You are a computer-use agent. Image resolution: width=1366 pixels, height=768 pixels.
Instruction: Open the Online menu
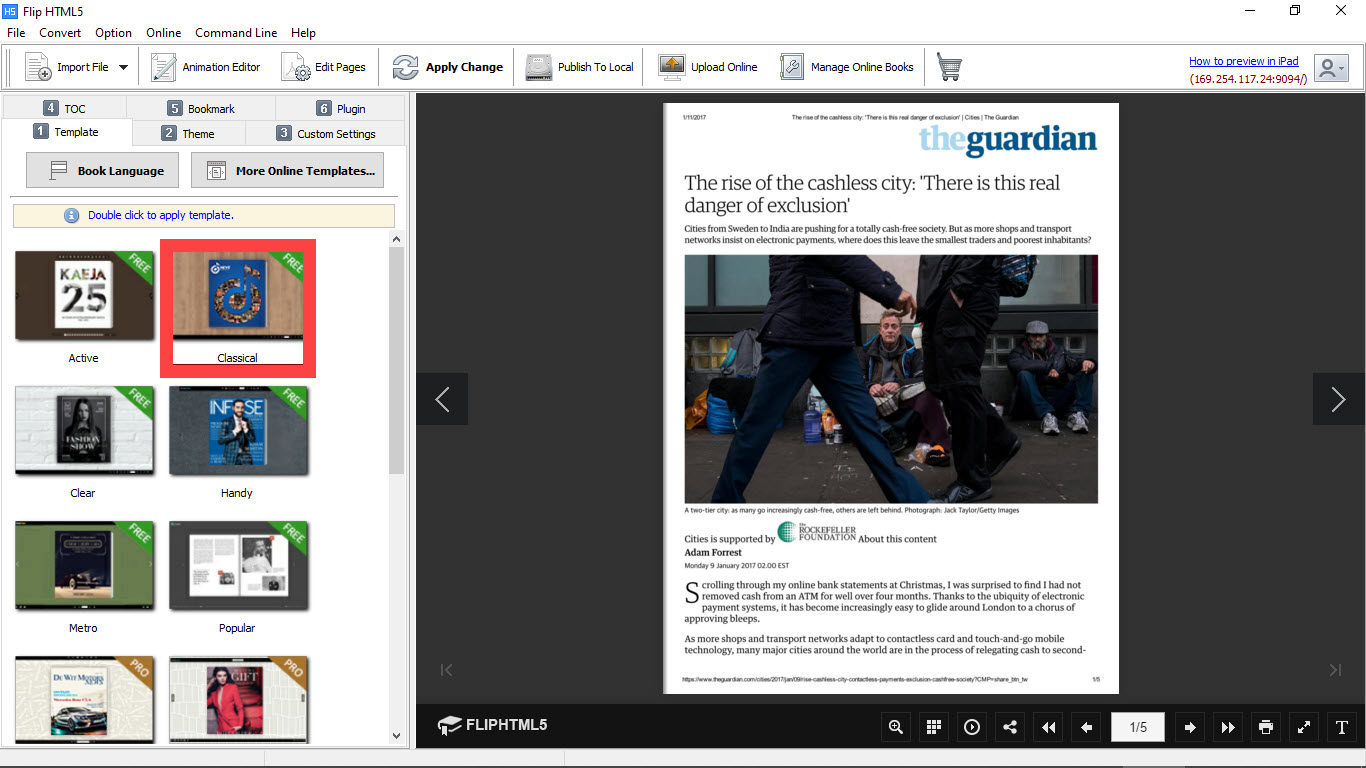(164, 33)
